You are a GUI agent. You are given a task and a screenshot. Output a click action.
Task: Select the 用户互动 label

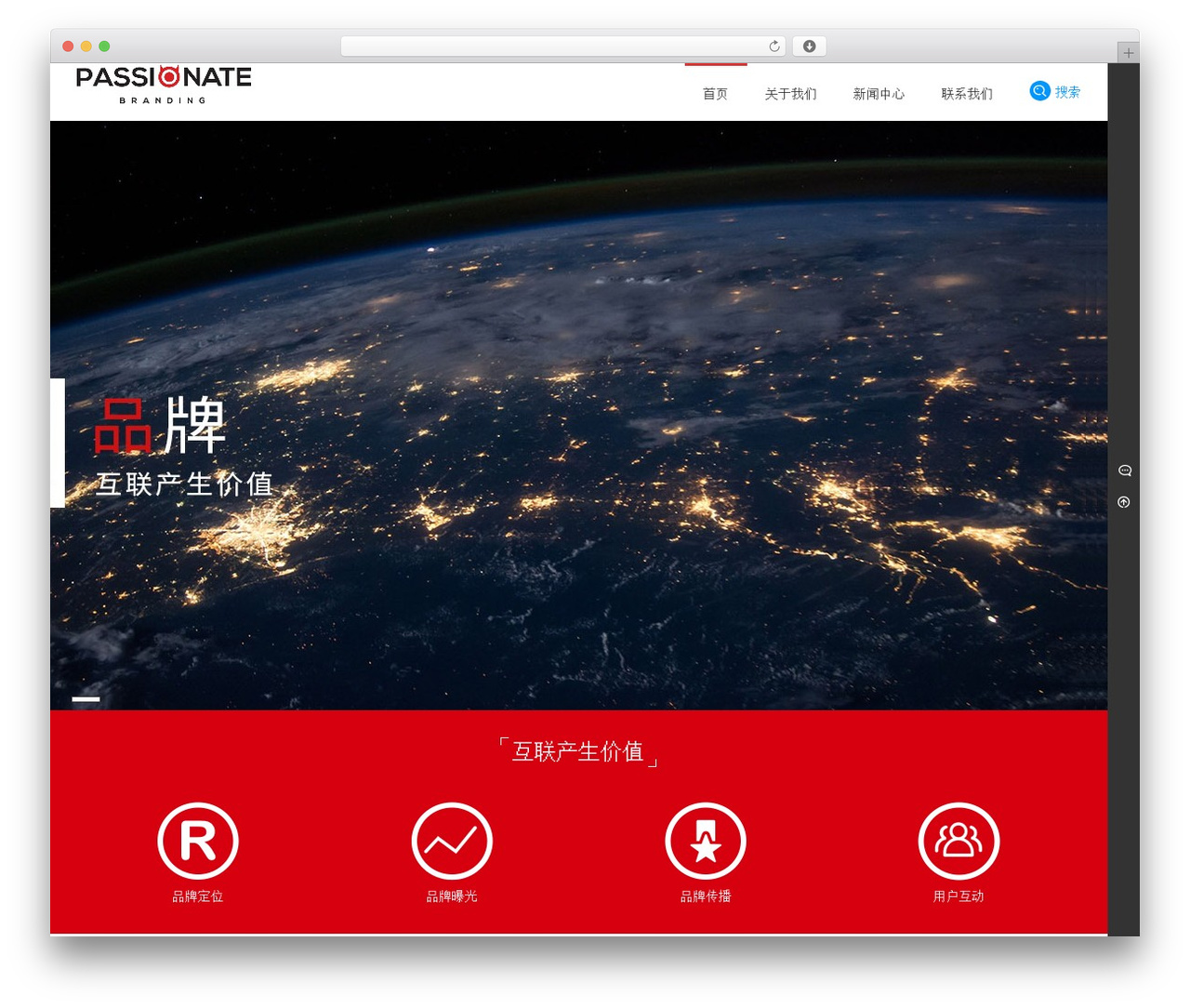pos(959,896)
